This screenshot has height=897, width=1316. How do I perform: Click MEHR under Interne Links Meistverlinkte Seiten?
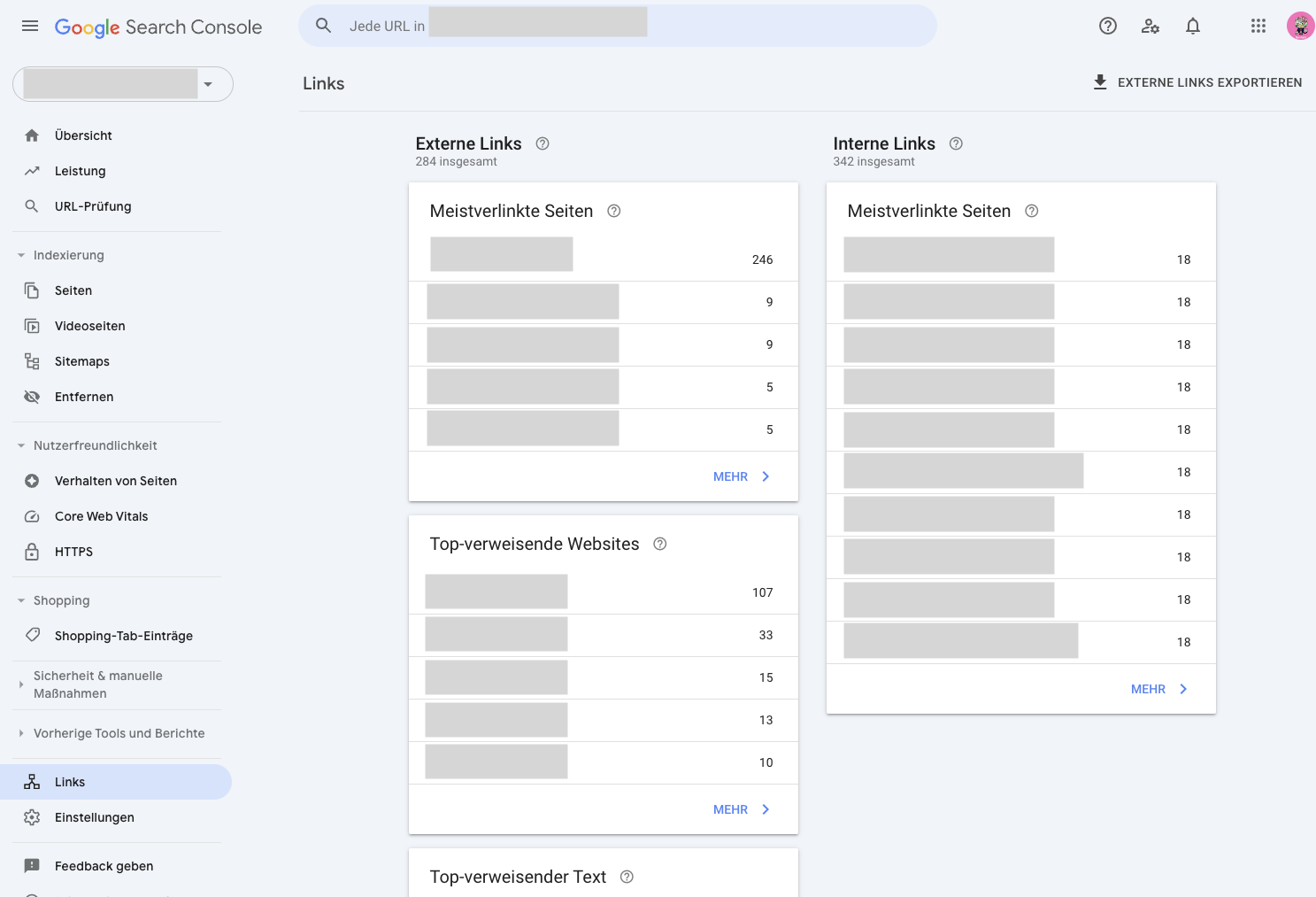1159,688
